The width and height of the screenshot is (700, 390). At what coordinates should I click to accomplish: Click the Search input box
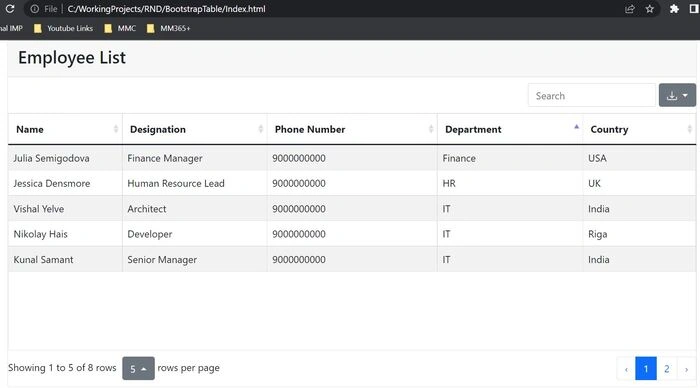click(592, 95)
